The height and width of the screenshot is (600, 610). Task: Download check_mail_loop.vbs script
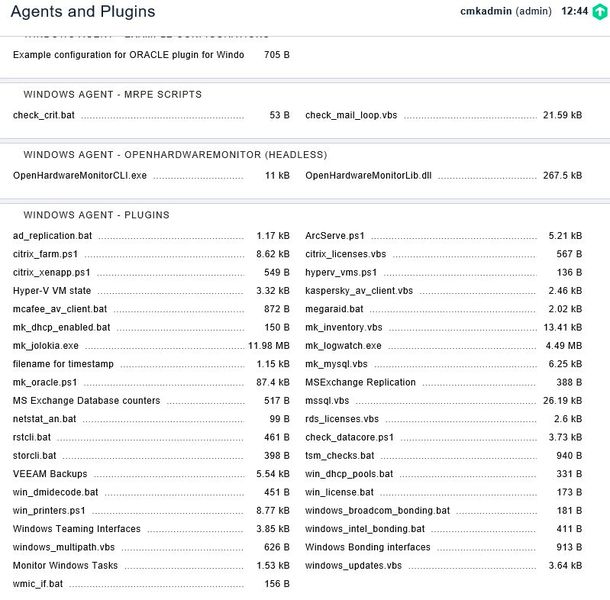tap(351, 115)
